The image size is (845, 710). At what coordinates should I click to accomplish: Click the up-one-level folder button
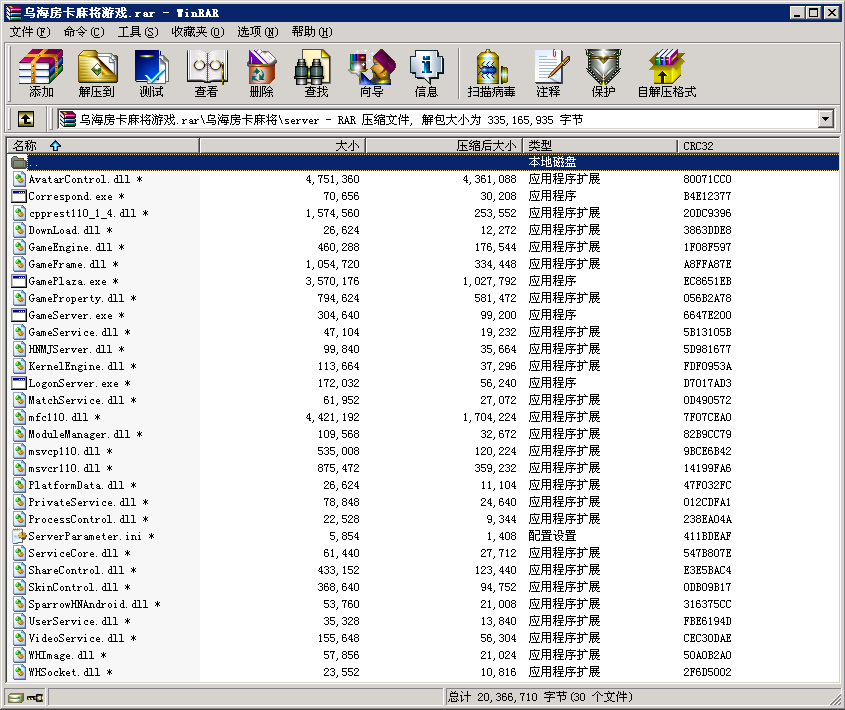(x=26, y=119)
